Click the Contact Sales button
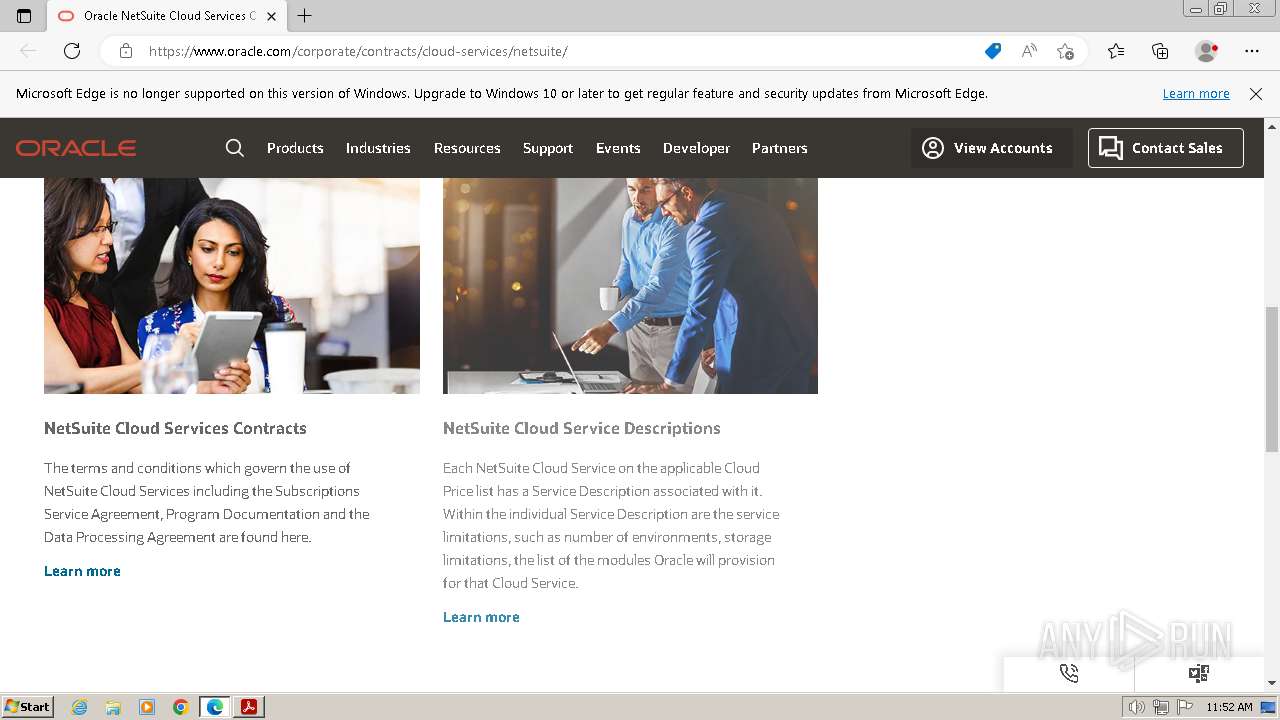The height and width of the screenshot is (720, 1280). 1166,148
